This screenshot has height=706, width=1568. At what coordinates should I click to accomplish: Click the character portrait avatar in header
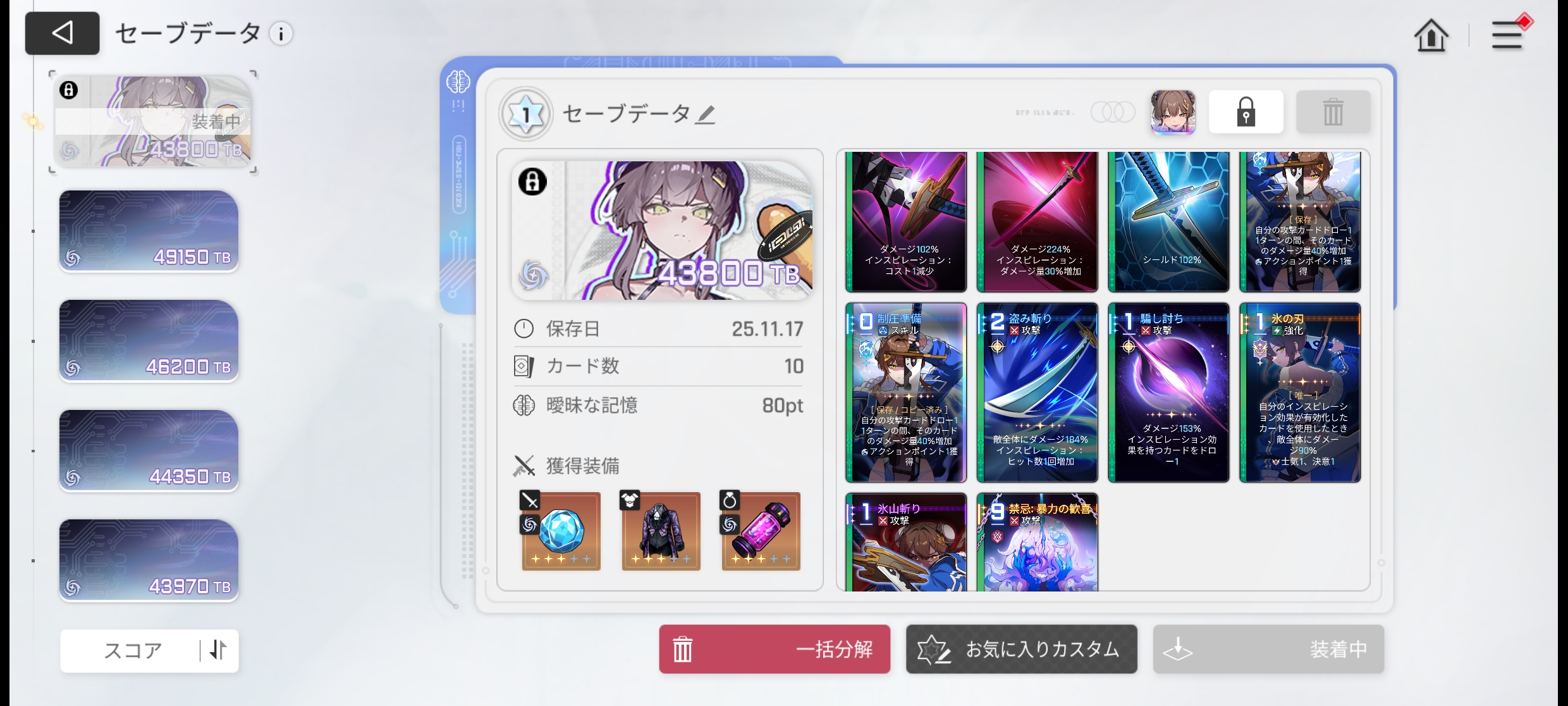click(1173, 112)
